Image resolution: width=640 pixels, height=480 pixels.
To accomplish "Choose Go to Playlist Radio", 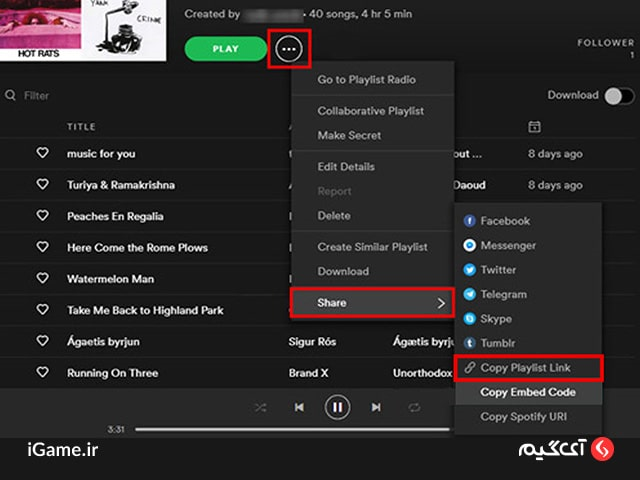I will (367, 80).
